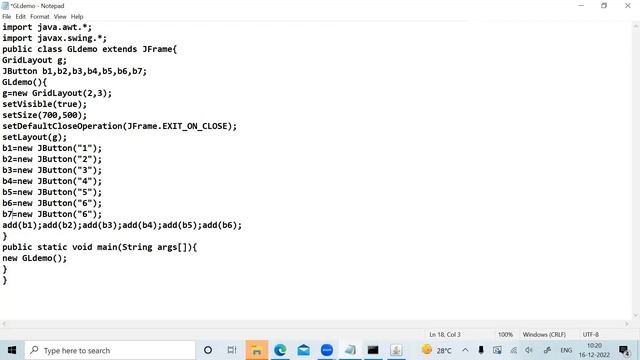Open volume speaker tray icon
This screenshot has width=640, height=360.
pyautogui.click(x=529, y=350)
